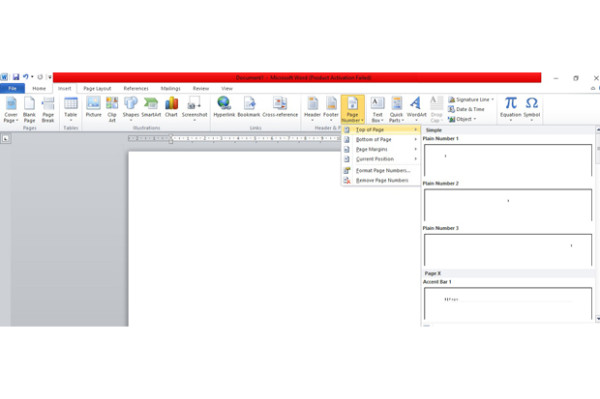Insert a Text Box
The height and width of the screenshot is (399, 600).
pyautogui.click(x=377, y=109)
